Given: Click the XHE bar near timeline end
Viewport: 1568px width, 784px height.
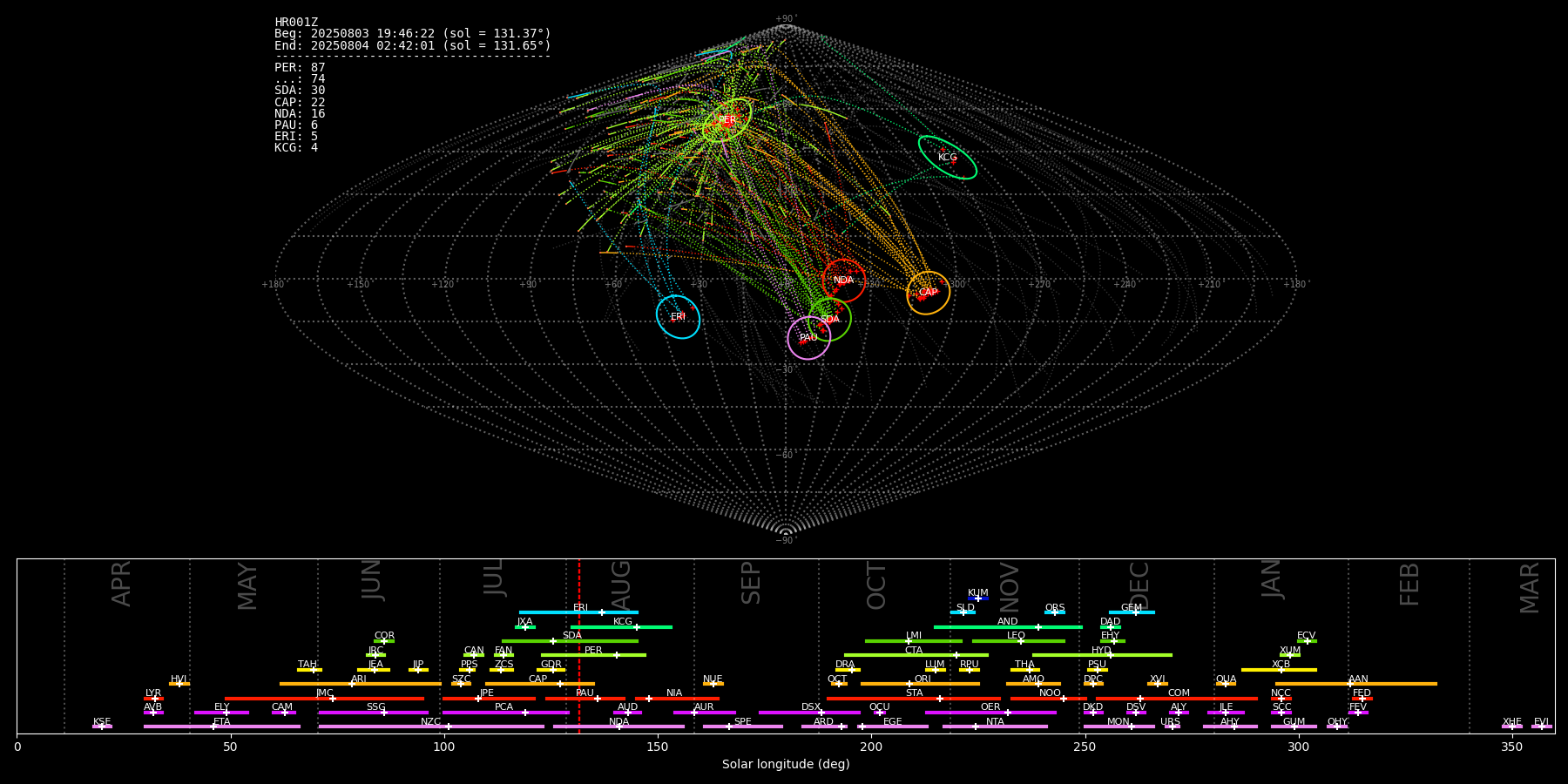Looking at the screenshot, I should tap(1512, 727).
